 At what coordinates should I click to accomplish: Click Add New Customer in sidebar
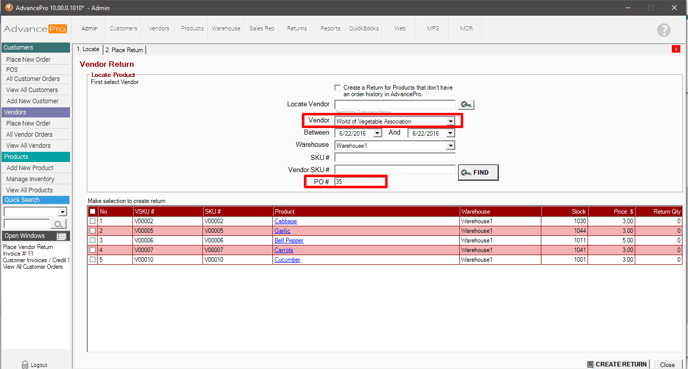(x=32, y=101)
